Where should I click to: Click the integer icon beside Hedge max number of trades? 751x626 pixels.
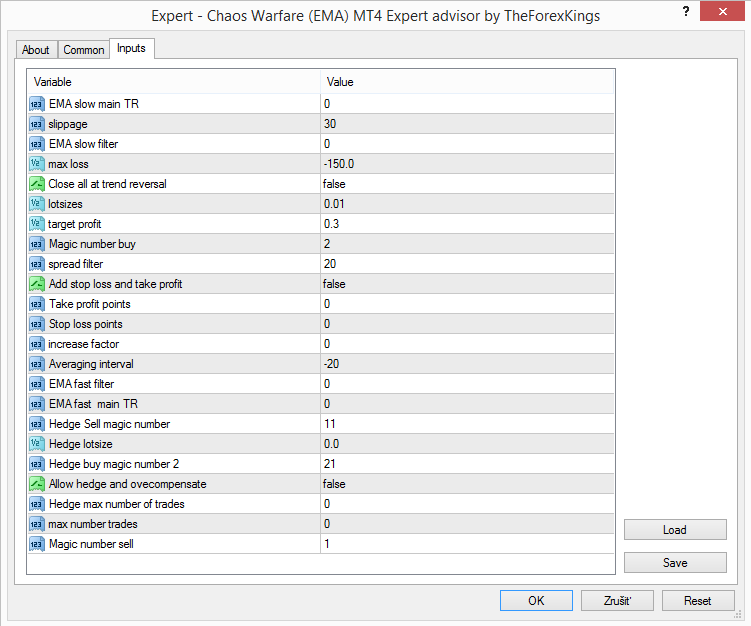(37, 504)
